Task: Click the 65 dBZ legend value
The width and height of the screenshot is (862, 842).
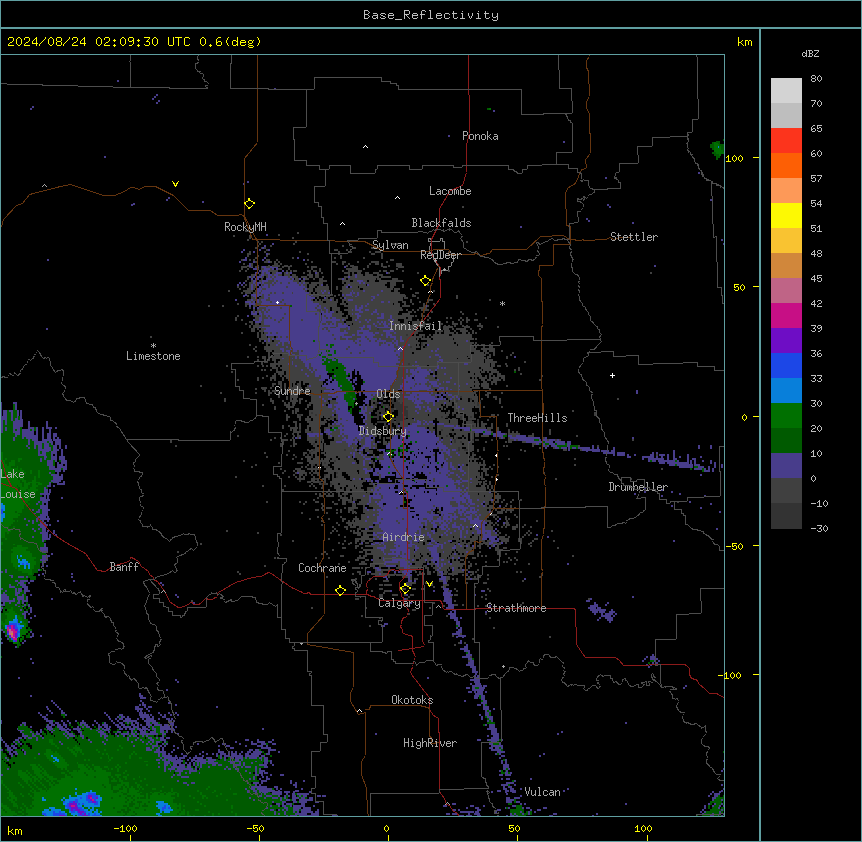Action: pos(816,128)
